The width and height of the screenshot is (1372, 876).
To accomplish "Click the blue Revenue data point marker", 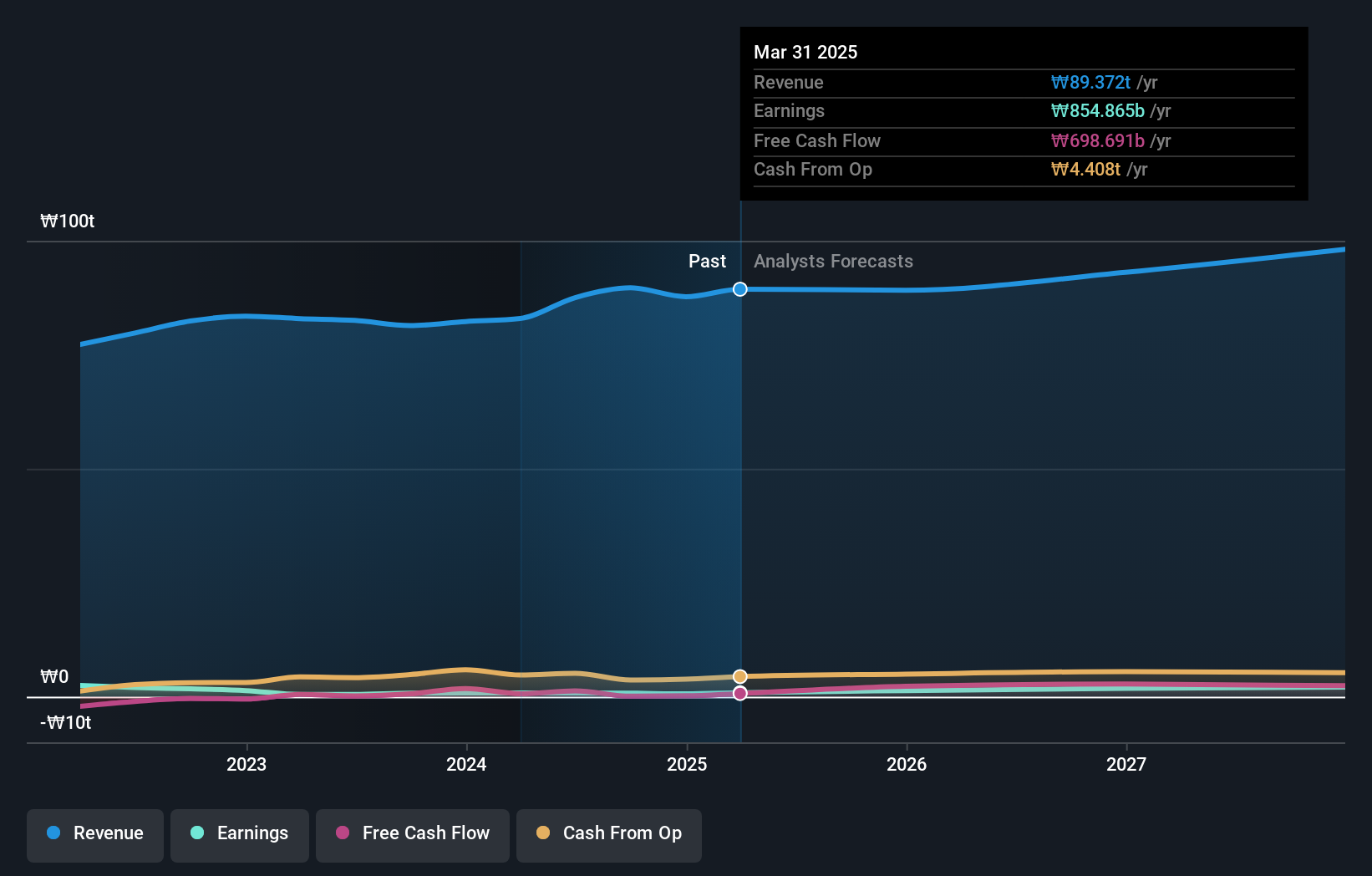I will coord(740,289).
